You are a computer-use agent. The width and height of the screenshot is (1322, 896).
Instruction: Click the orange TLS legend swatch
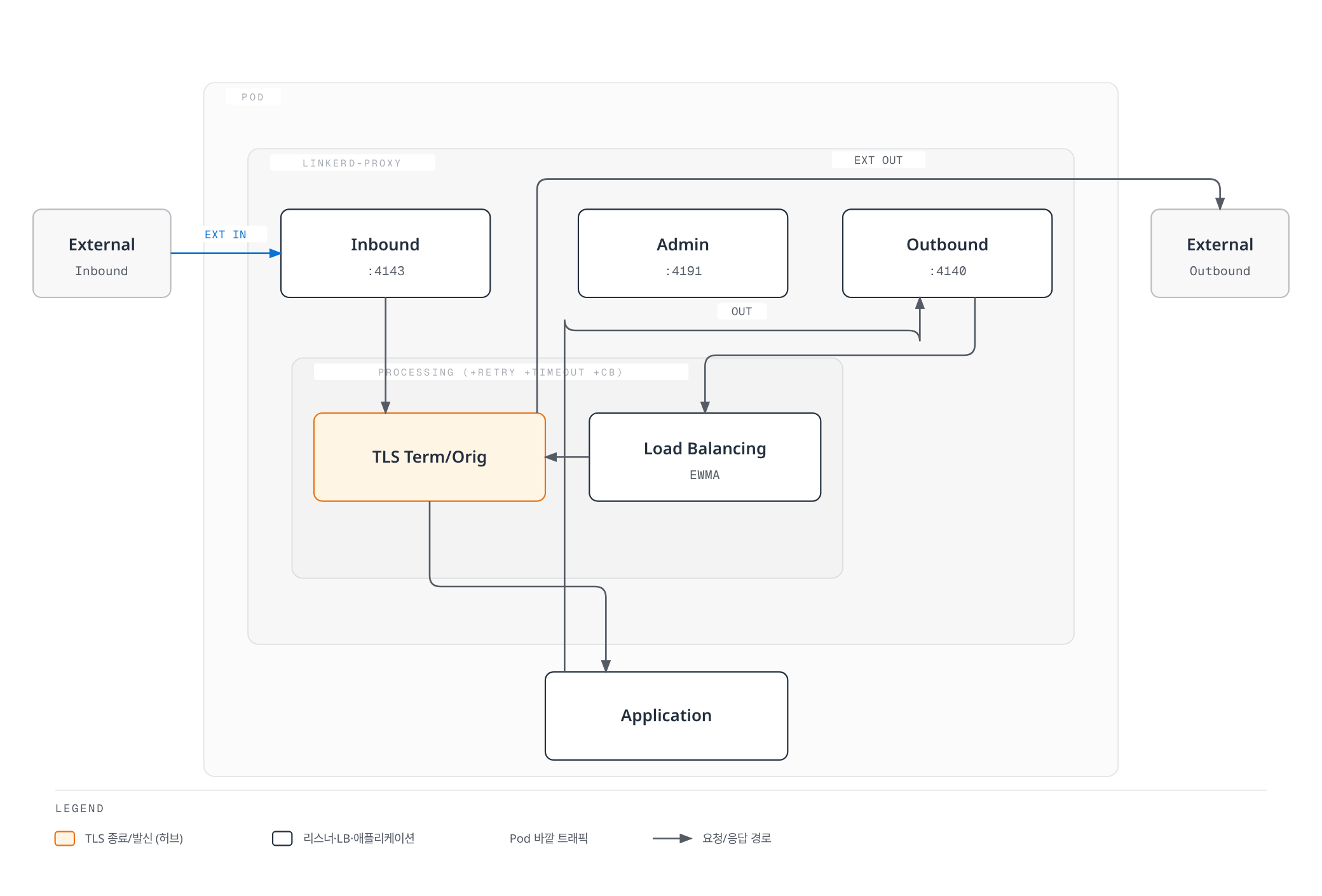tap(65, 838)
